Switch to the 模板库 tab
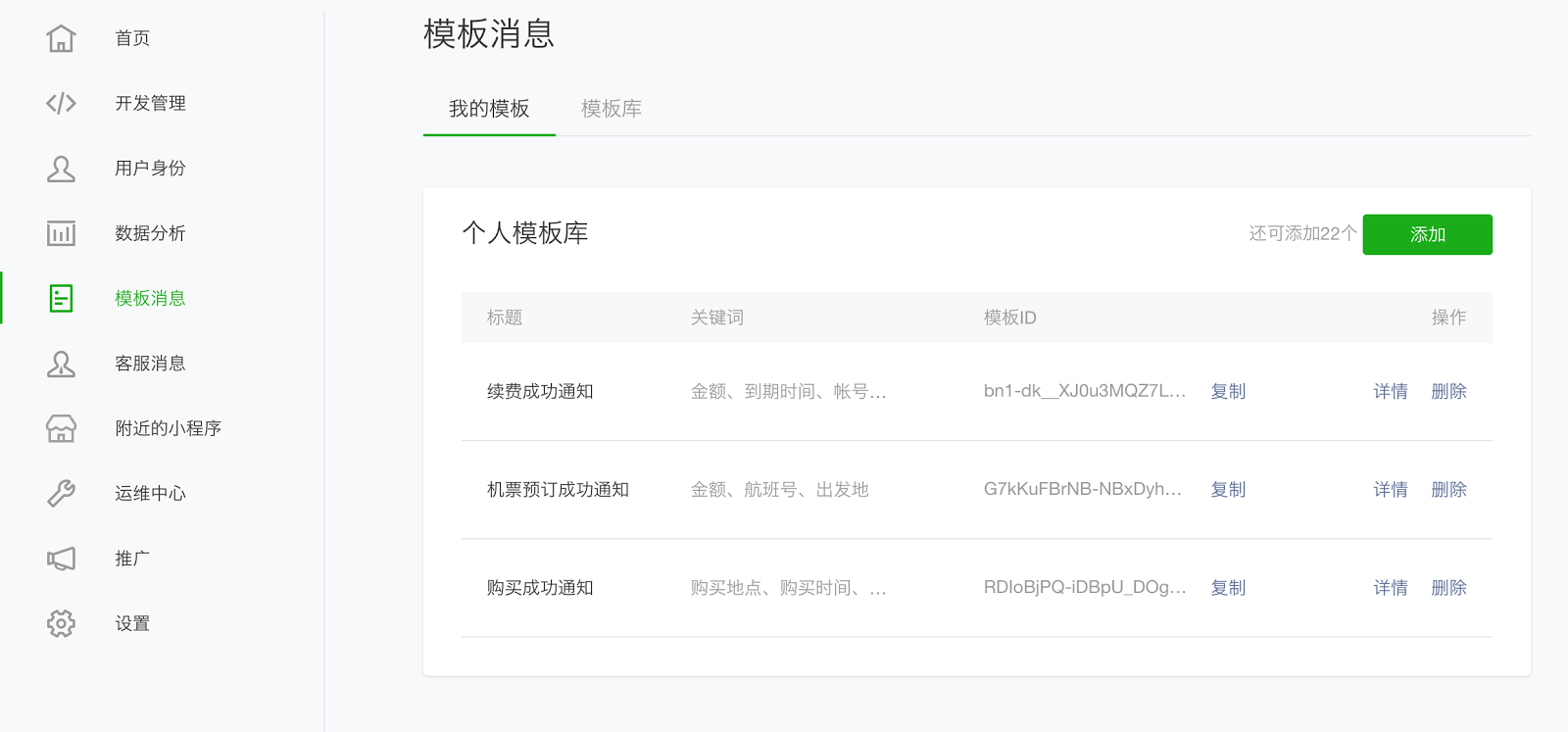The width and height of the screenshot is (1568, 732). pos(611,109)
